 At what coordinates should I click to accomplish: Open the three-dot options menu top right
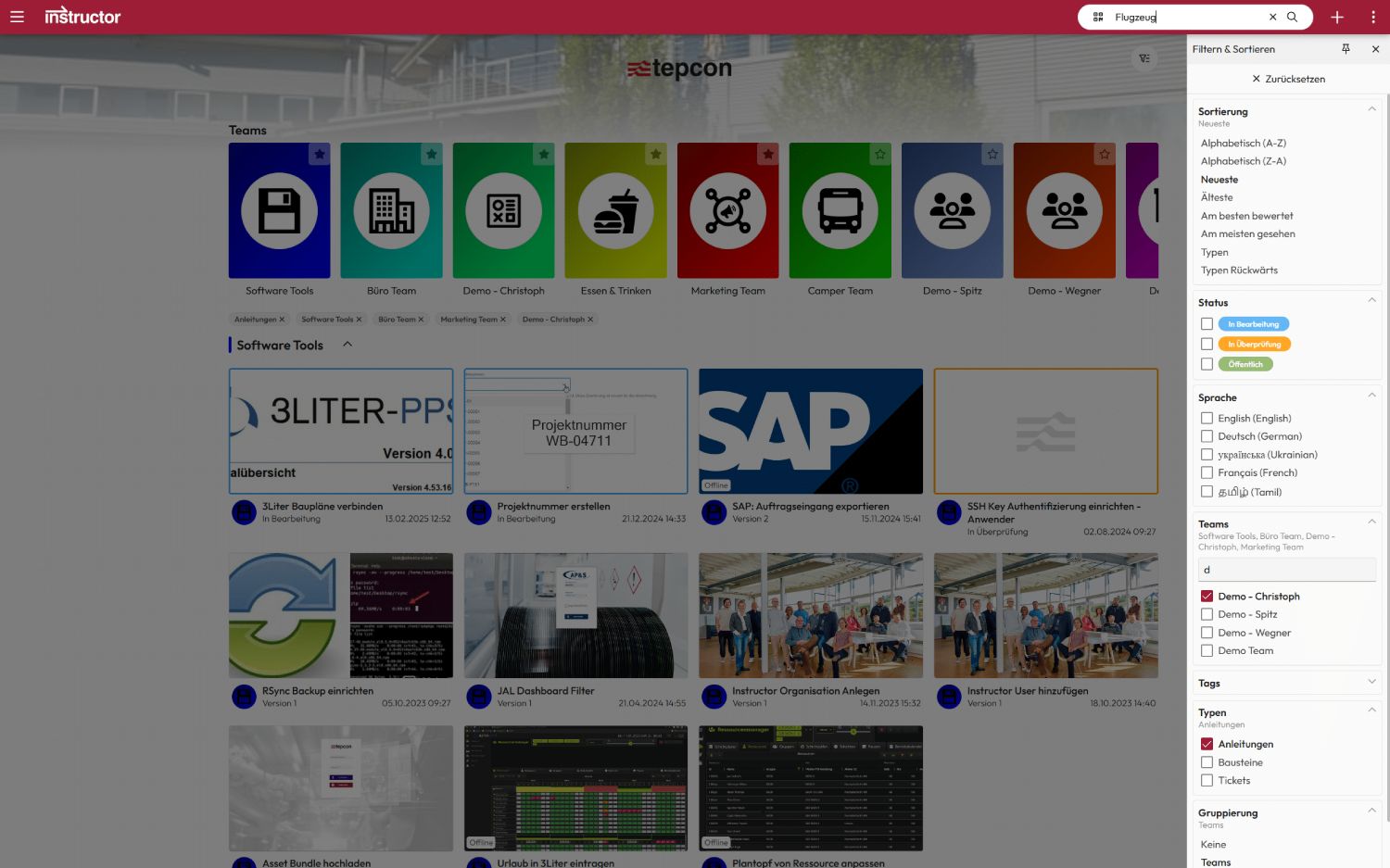1374,17
